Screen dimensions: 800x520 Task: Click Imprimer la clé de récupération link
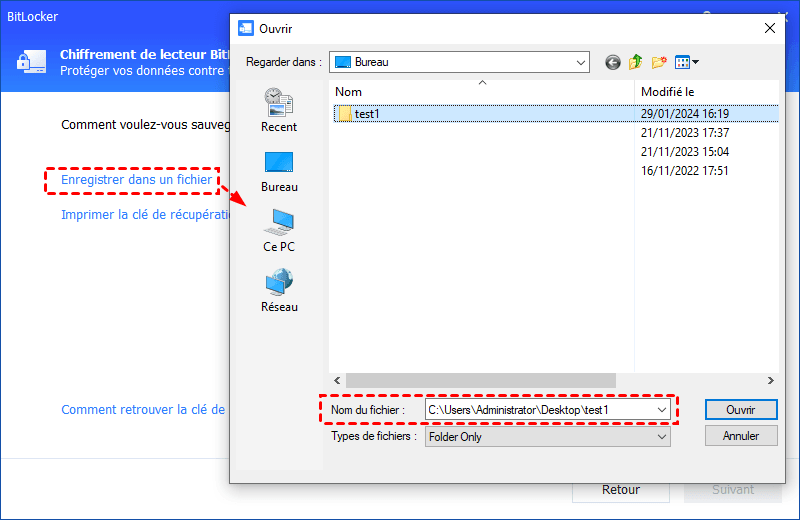point(145,215)
